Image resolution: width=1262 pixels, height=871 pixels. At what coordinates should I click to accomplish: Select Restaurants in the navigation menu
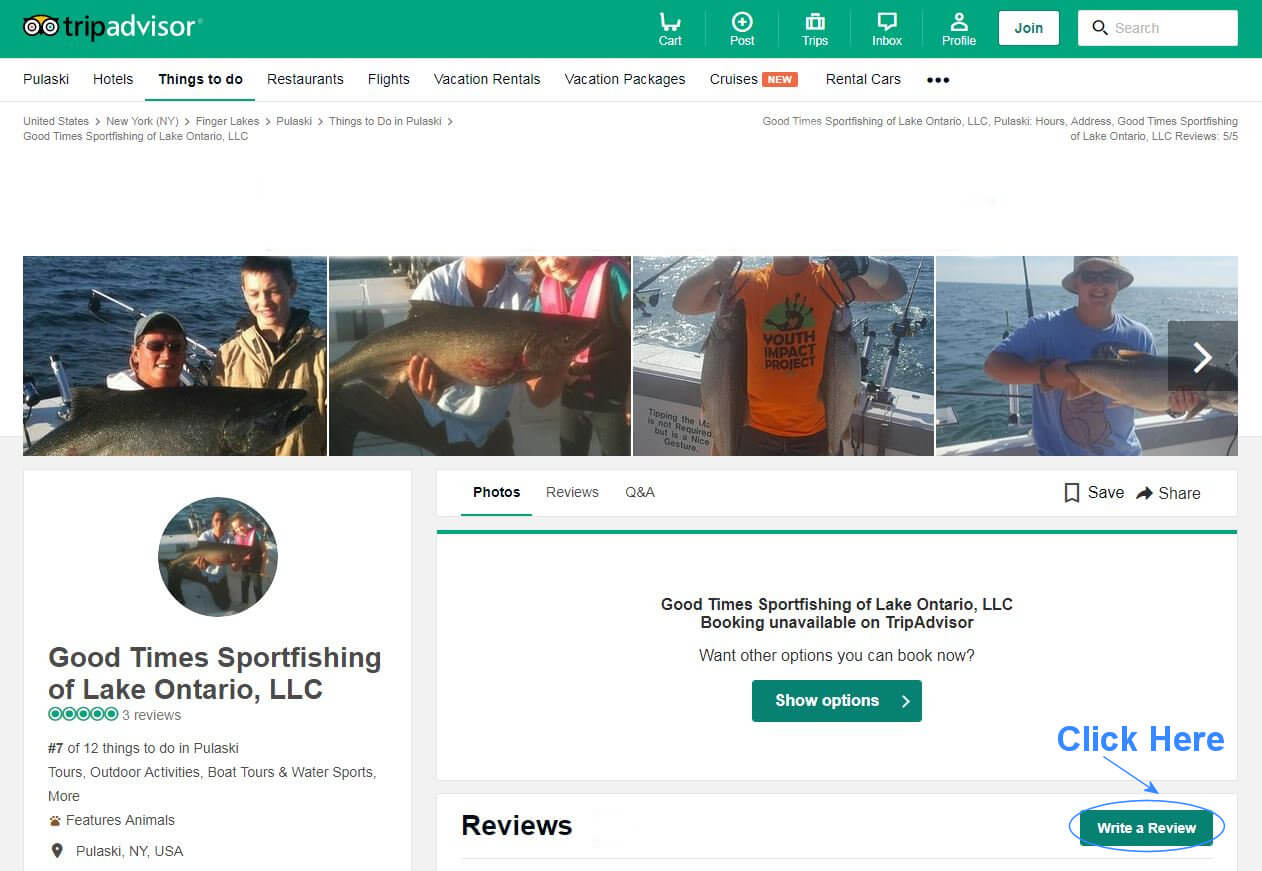[x=304, y=79]
